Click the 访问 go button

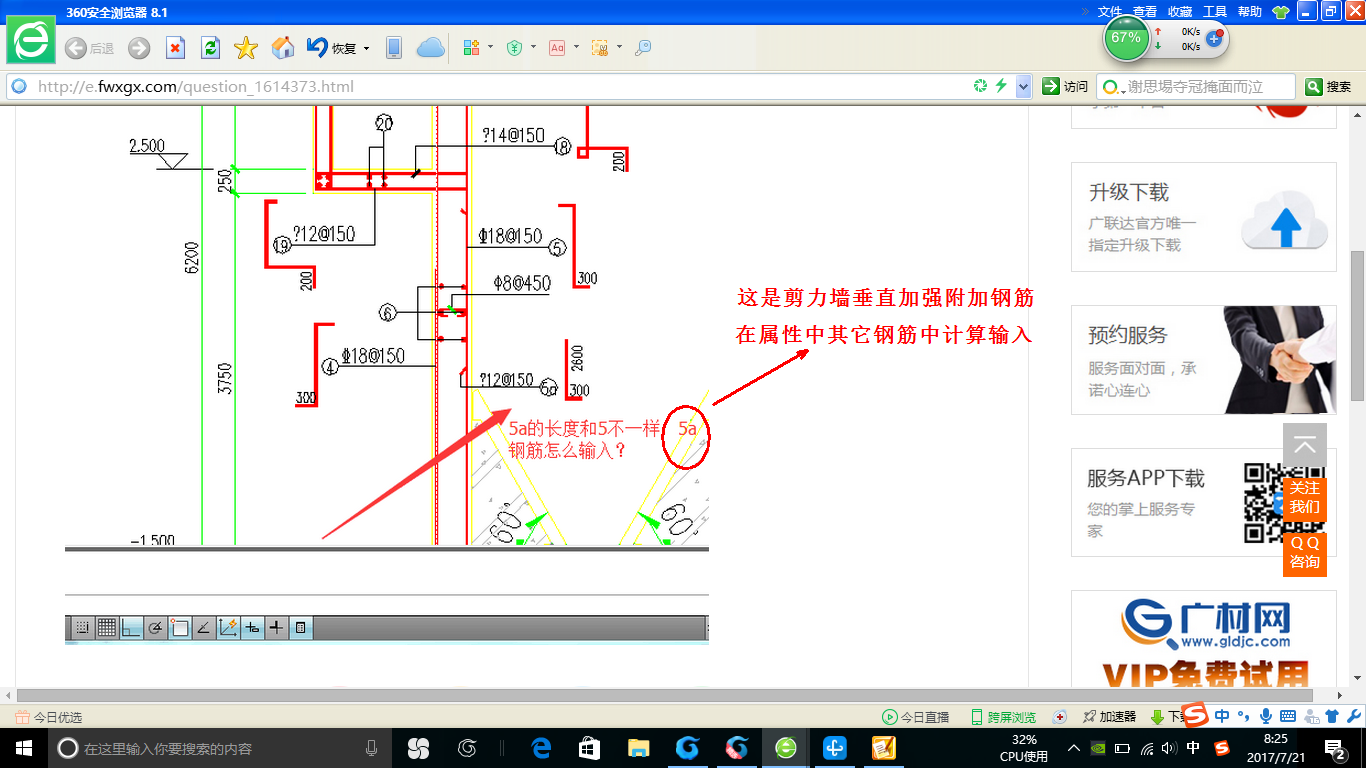click(1065, 87)
